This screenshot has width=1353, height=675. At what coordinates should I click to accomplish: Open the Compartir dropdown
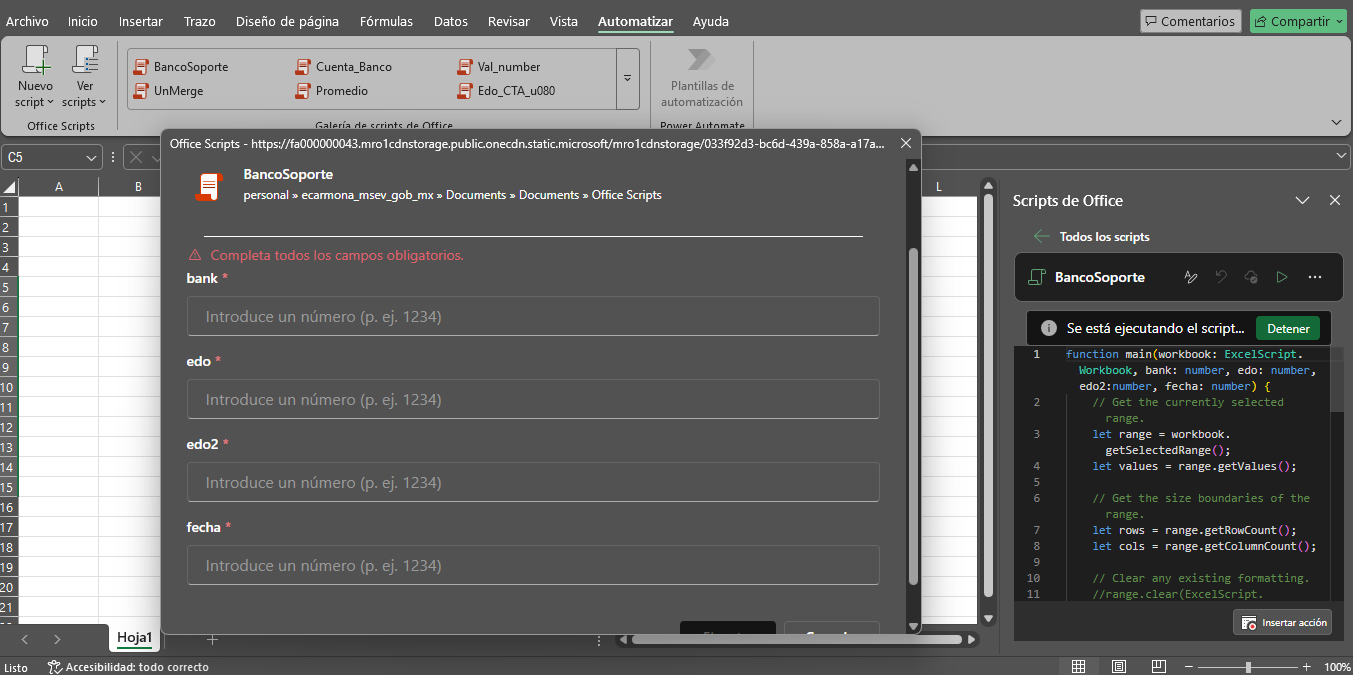tap(1298, 21)
